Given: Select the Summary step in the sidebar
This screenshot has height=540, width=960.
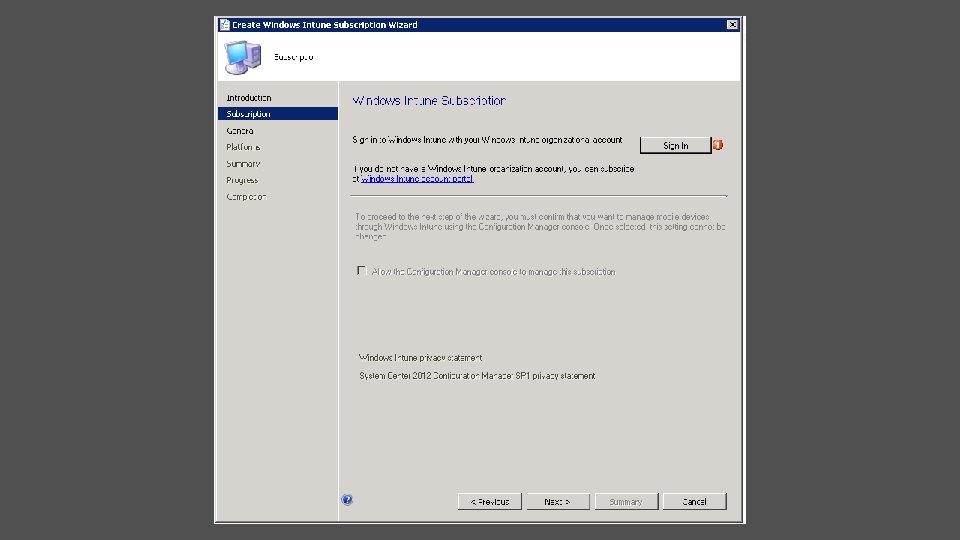Looking at the screenshot, I should pyautogui.click(x=243, y=163).
